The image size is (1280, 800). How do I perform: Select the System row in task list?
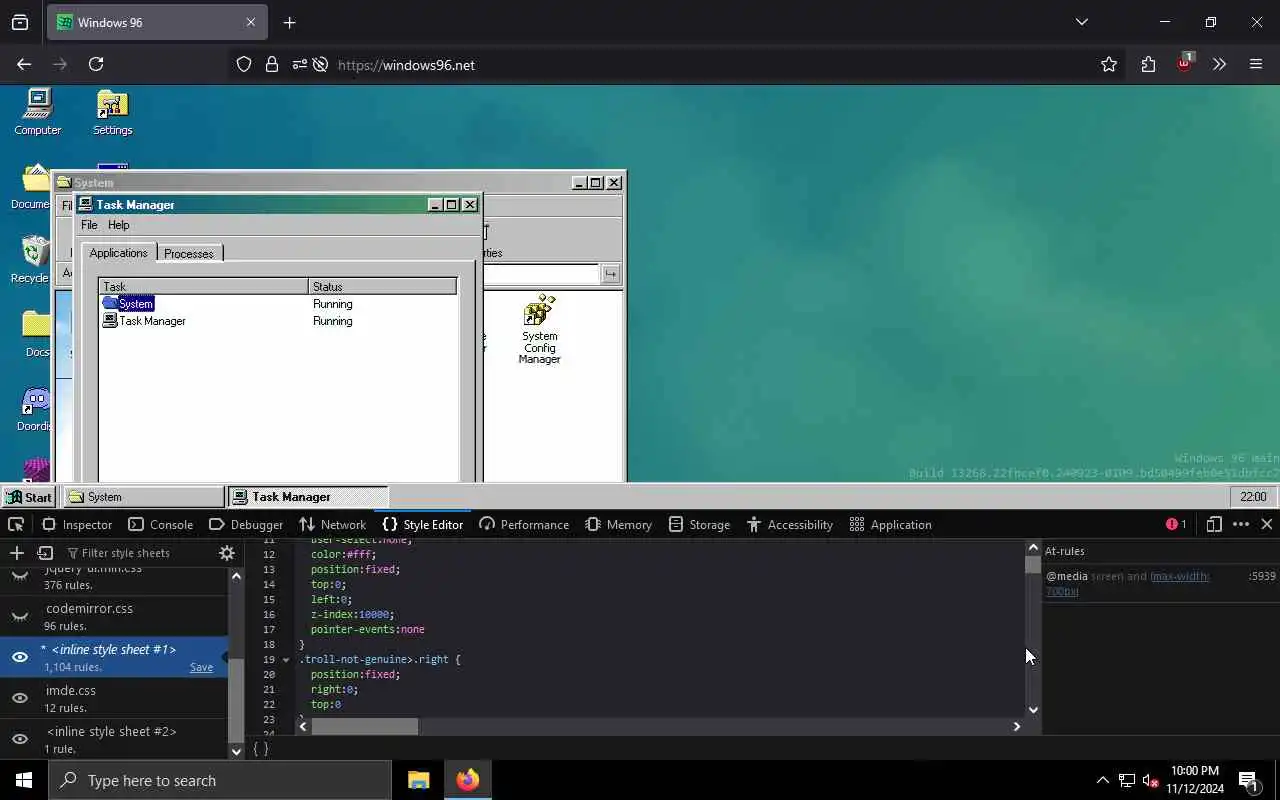[x=278, y=304]
